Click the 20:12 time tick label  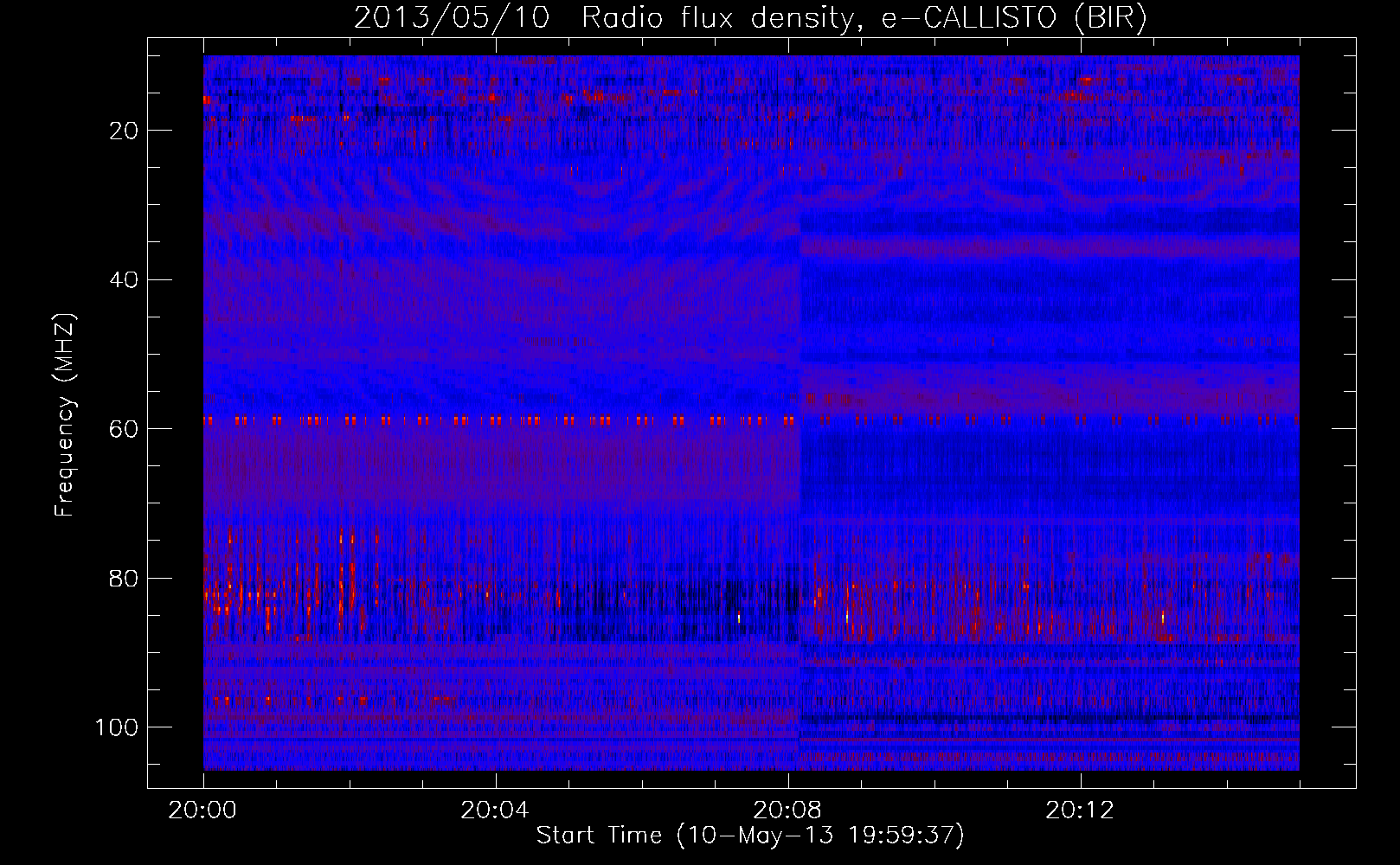pyautogui.click(x=1080, y=811)
